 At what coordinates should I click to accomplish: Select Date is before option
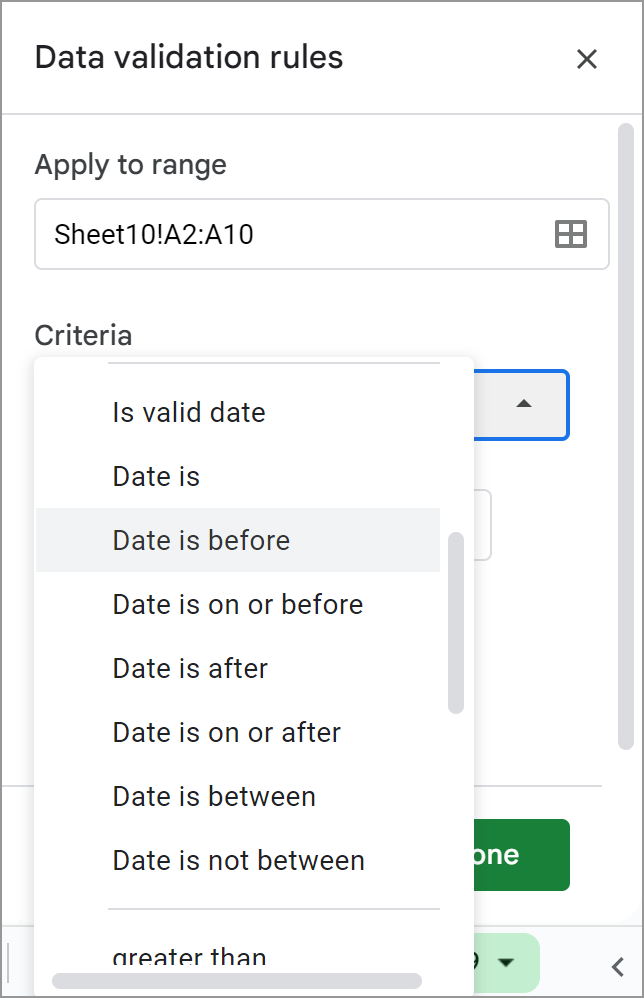tap(200, 540)
